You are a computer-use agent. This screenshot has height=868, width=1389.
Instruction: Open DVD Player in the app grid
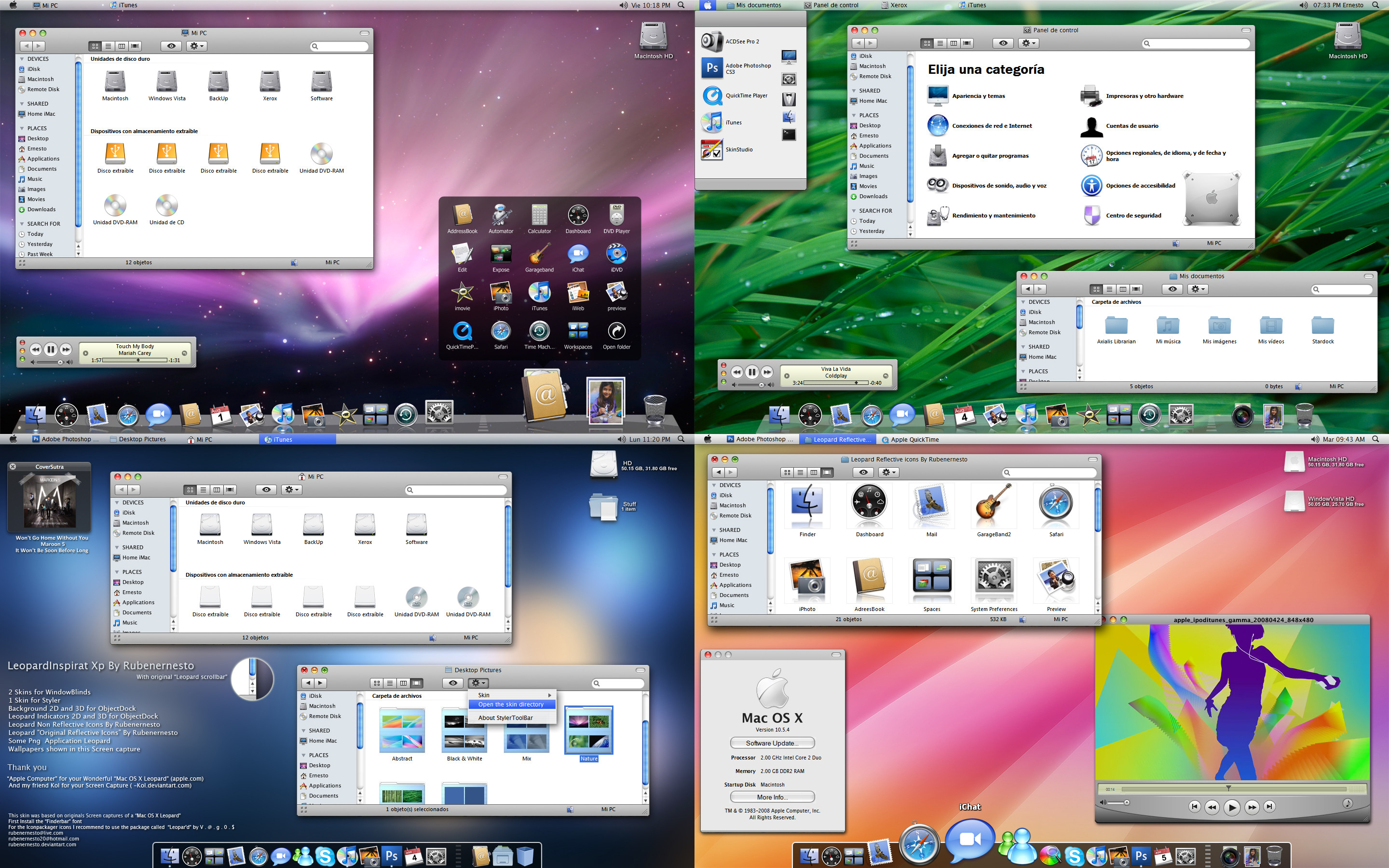click(x=616, y=216)
